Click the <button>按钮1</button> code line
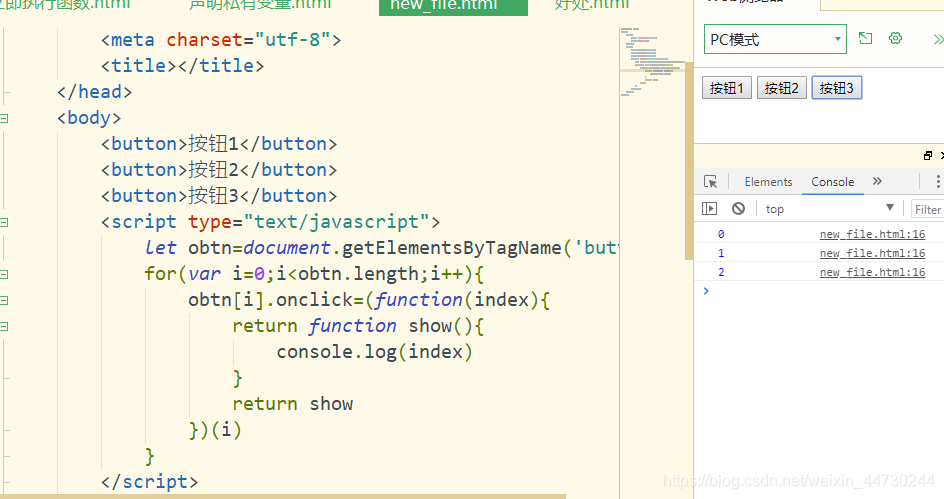Screen dimensions: 944x499 (x=219, y=144)
